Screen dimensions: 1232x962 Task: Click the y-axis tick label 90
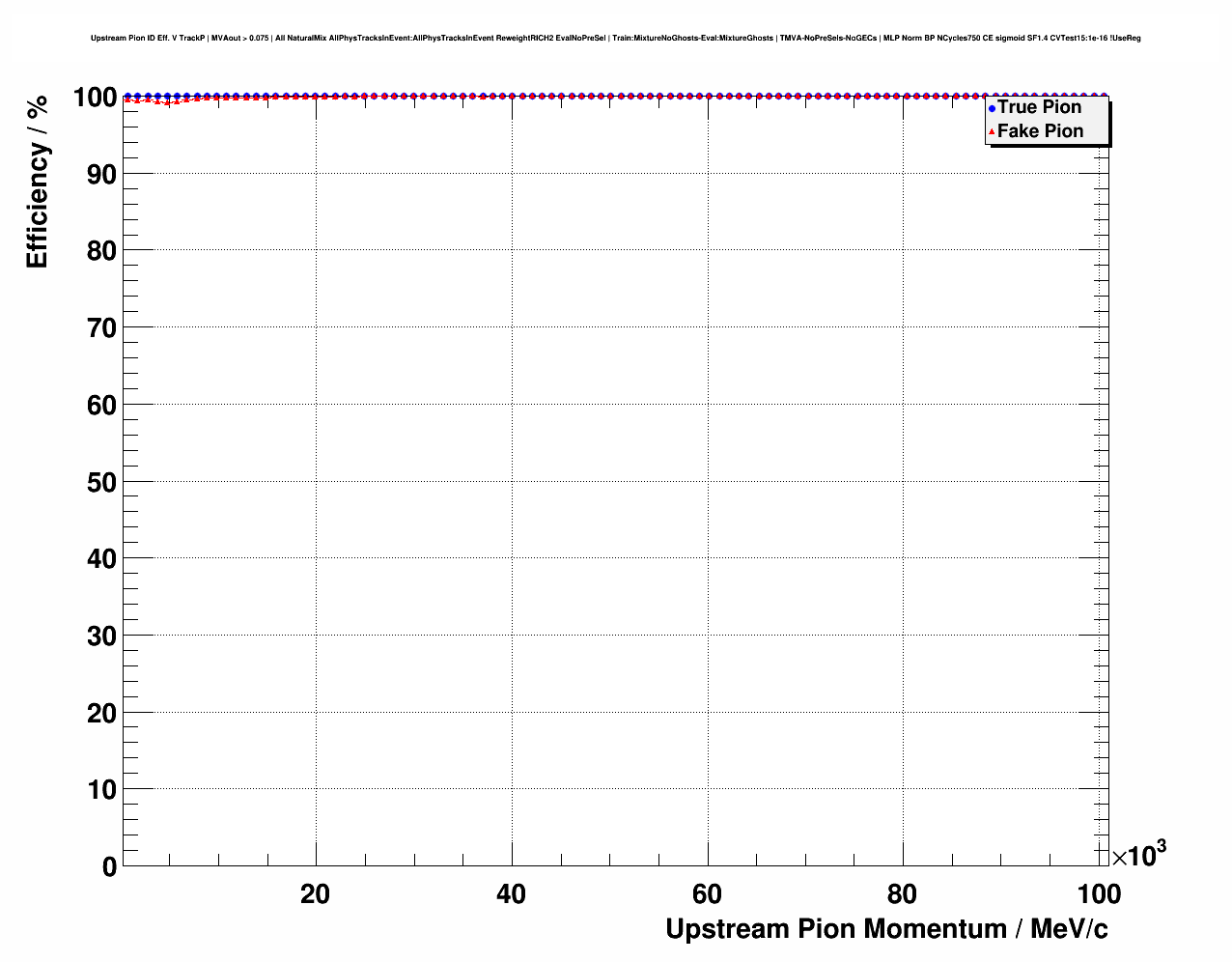point(101,174)
